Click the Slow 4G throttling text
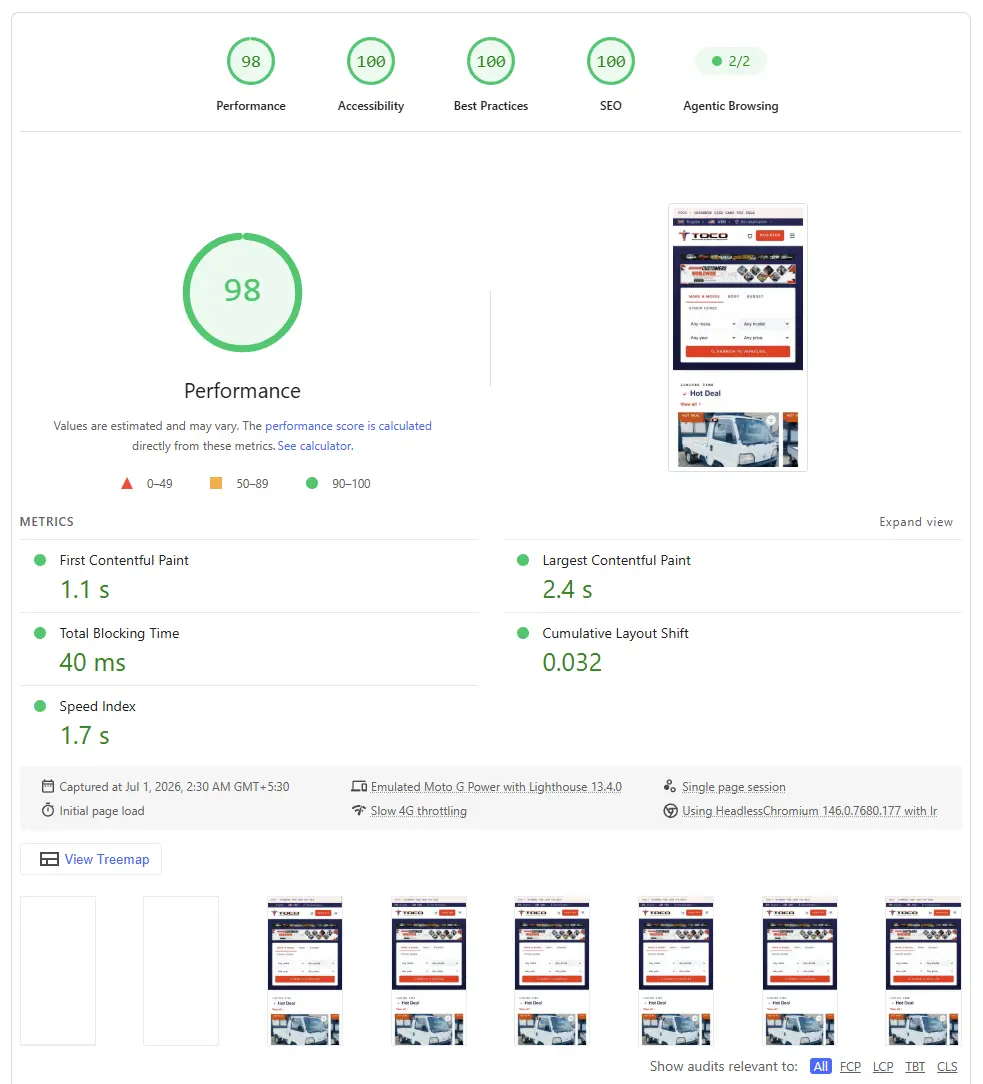983x1084 pixels. tap(418, 810)
